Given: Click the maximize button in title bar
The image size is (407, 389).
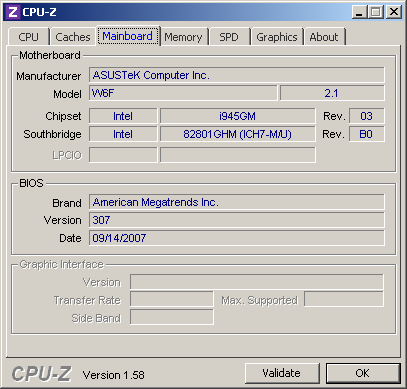Looking at the screenshot, I should click(x=376, y=12).
